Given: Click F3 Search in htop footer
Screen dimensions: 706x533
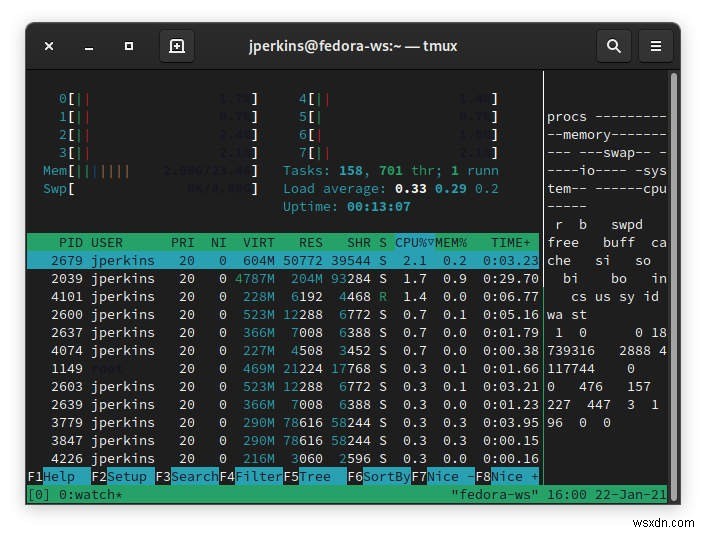Looking at the screenshot, I should click(x=187, y=476).
